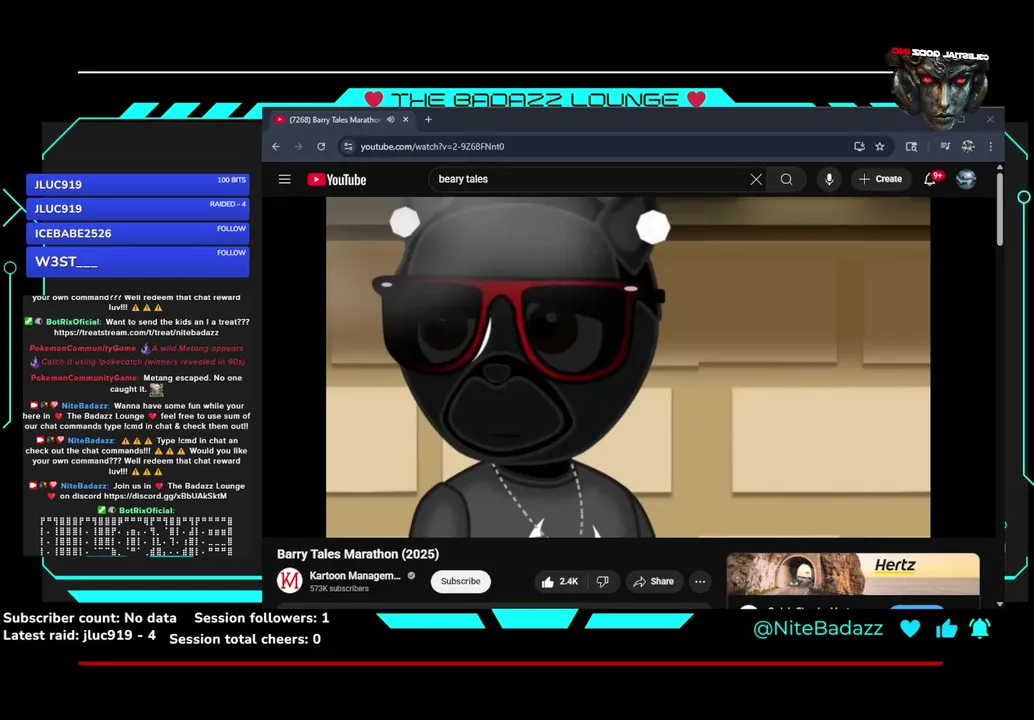Click the Create button
1034x720 pixels.
(880, 179)
